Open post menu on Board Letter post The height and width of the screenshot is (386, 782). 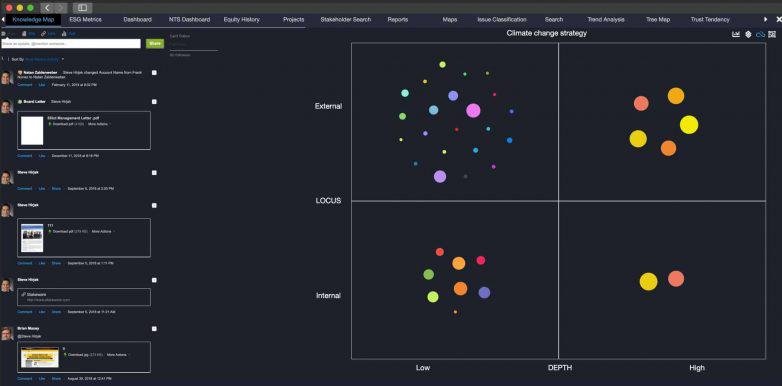(x=154, y=102)
